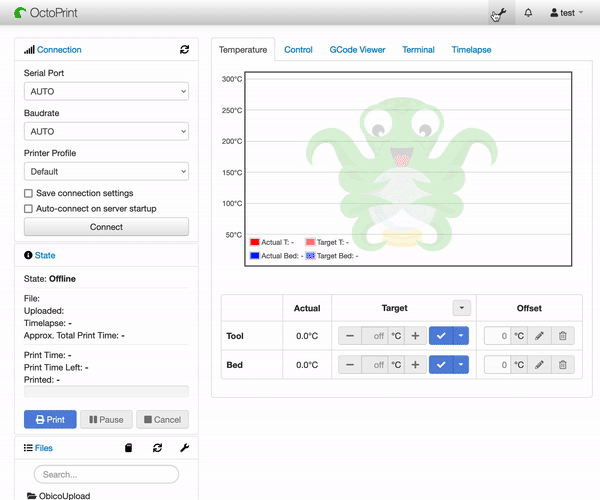This screenshot has width=600, height=500.
Task: Switch to the Terminal tab
Action: click(418, 50)
